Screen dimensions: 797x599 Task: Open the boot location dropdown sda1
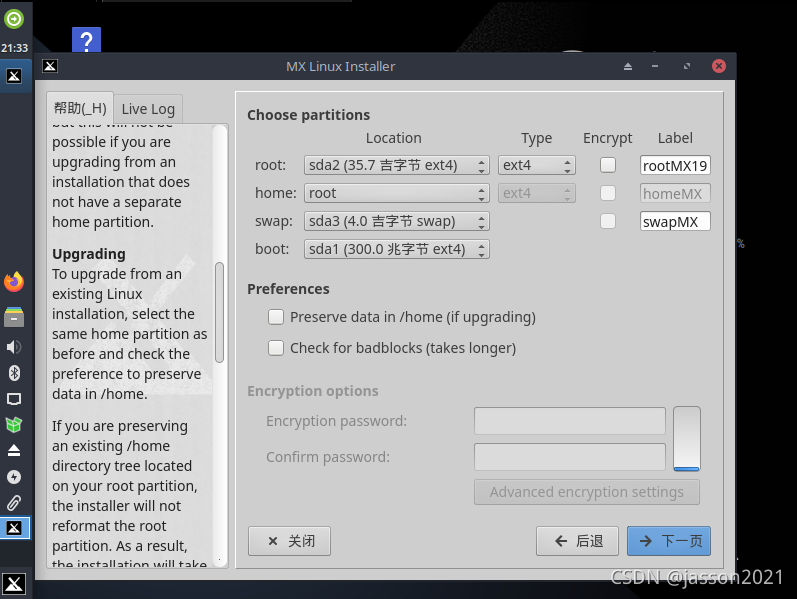pyautogui.click(x=396, y=249)
